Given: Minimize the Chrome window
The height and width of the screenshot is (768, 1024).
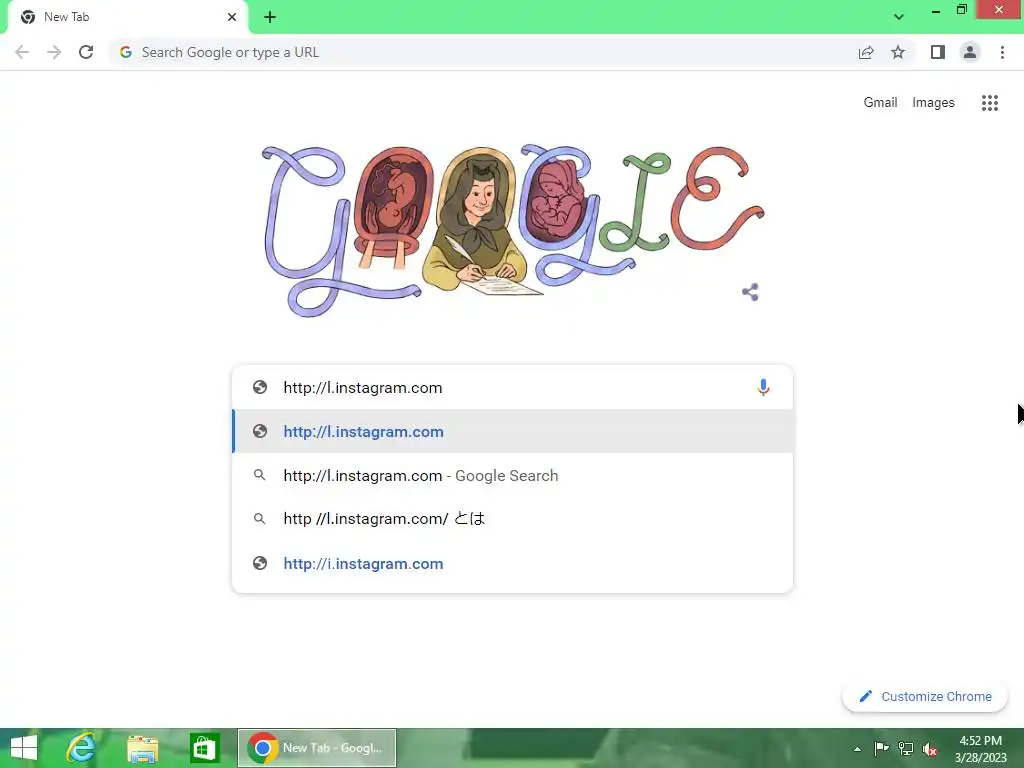Looking at the screenshot, I should click(936, 11).
